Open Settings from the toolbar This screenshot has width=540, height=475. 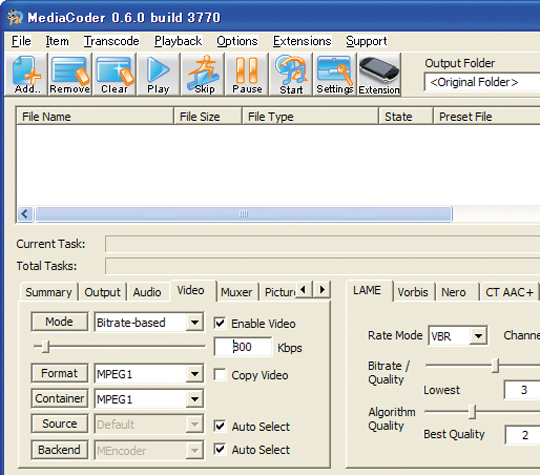click(335, 74)
